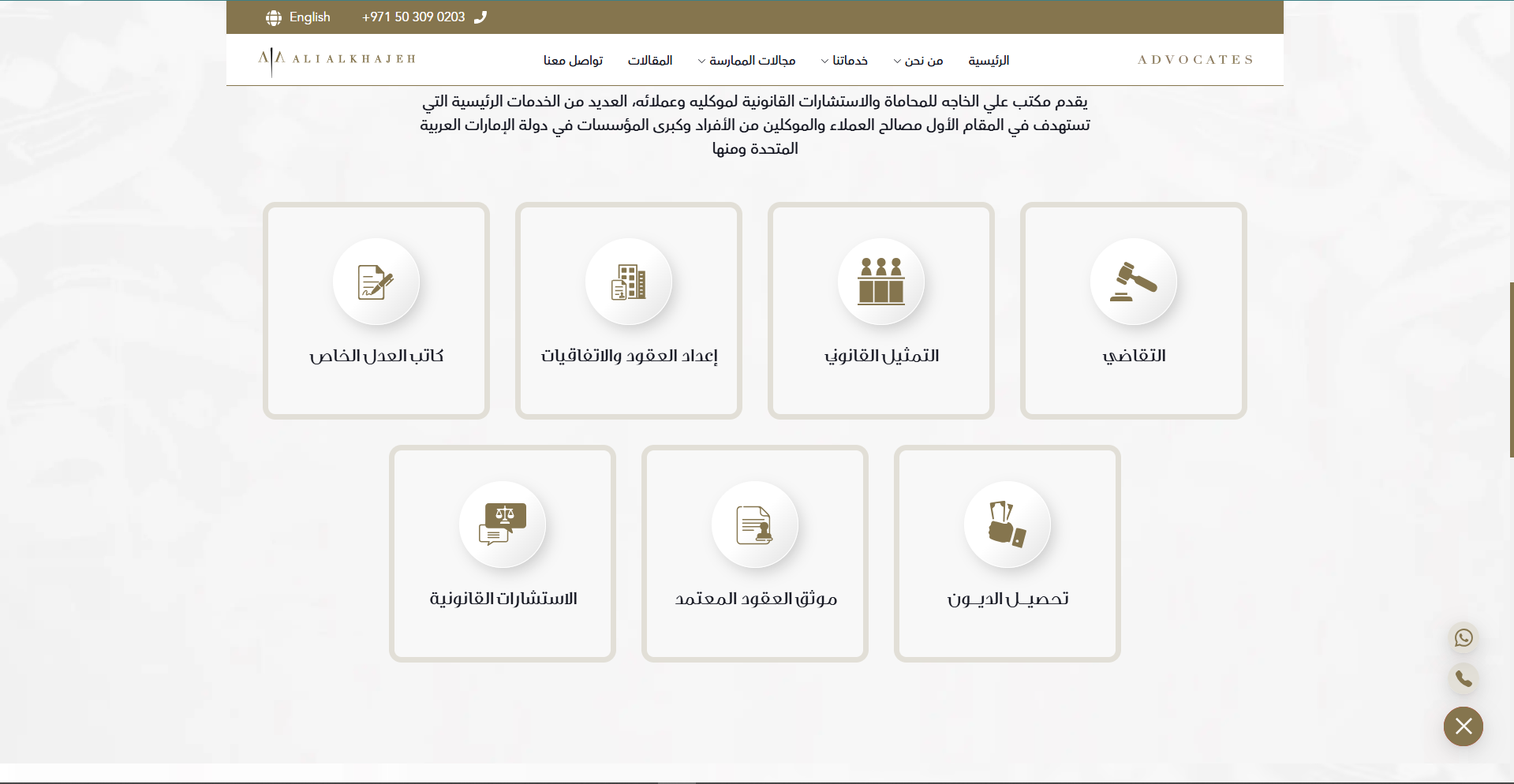Click the building icon for إعداد العقود والاتفاقيات

[x=629, y=282]
